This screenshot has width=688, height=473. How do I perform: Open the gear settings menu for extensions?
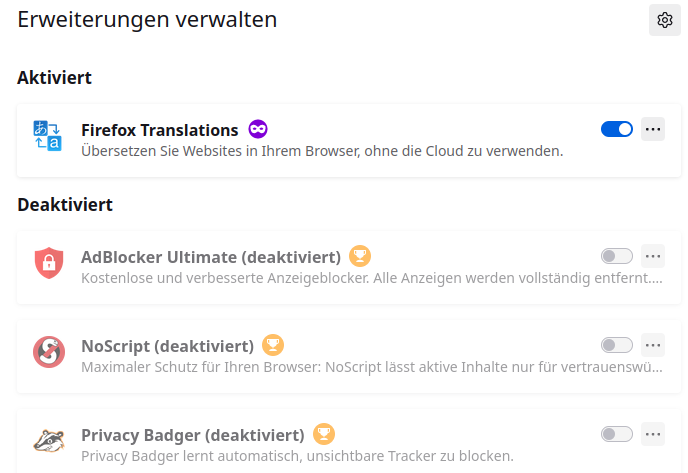click(x=665, y=20)
